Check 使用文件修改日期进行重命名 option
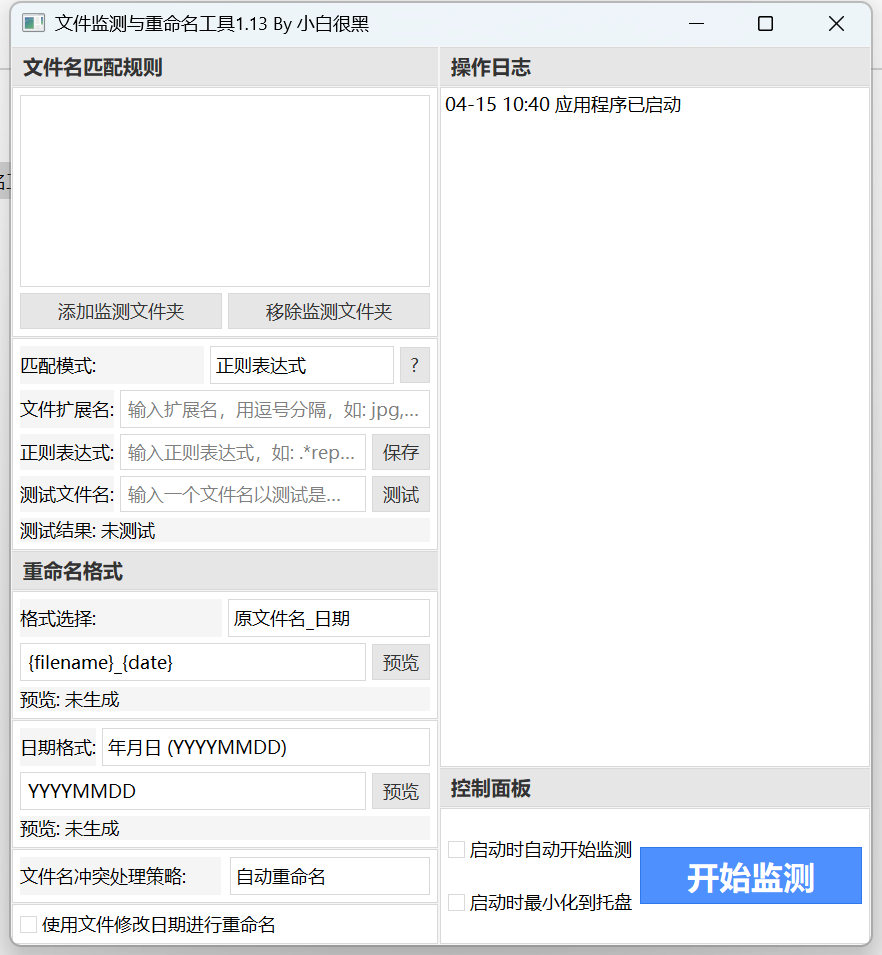 click(28, 925)
